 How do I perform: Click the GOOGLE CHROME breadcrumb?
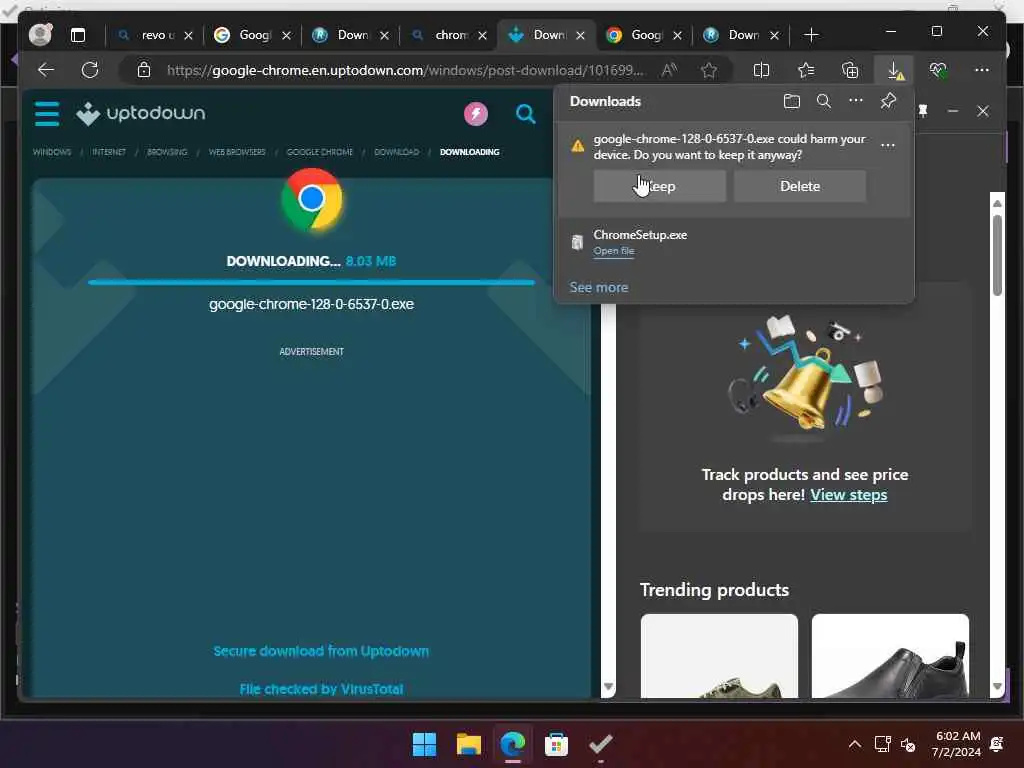point(319,152)
